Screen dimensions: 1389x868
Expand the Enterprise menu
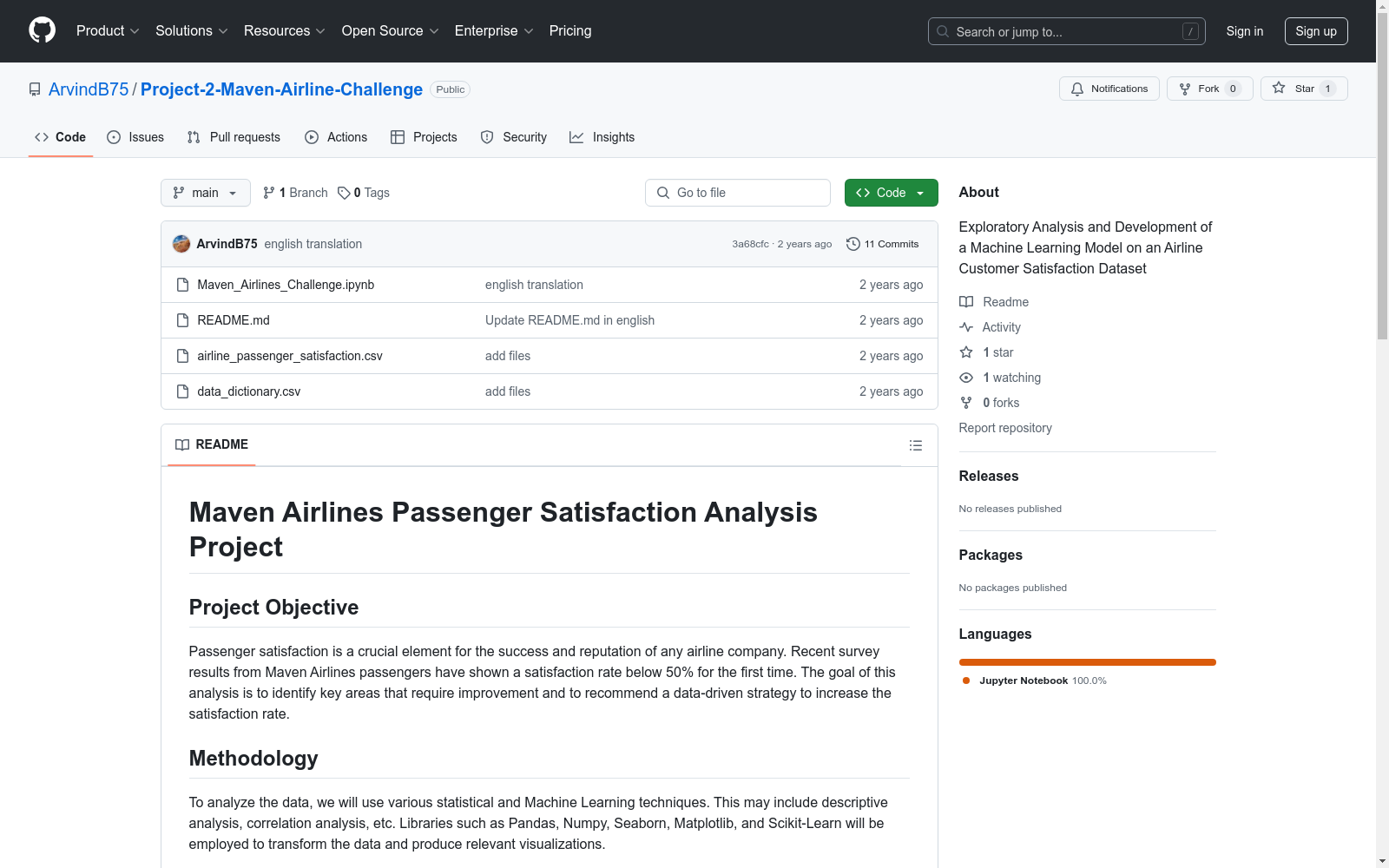click(x=494, y=31)
